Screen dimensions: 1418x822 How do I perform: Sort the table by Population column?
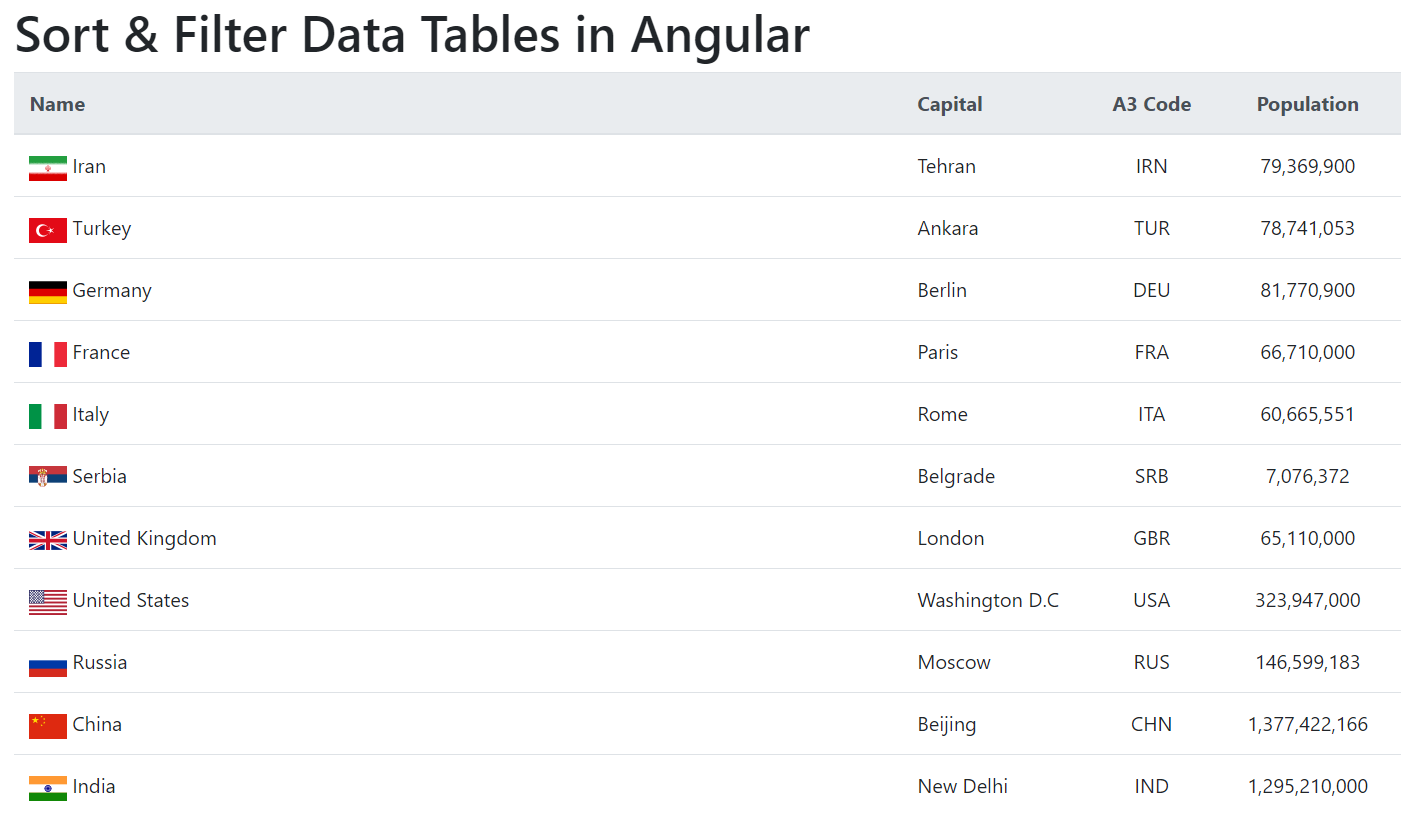(x=1307, y=103)
